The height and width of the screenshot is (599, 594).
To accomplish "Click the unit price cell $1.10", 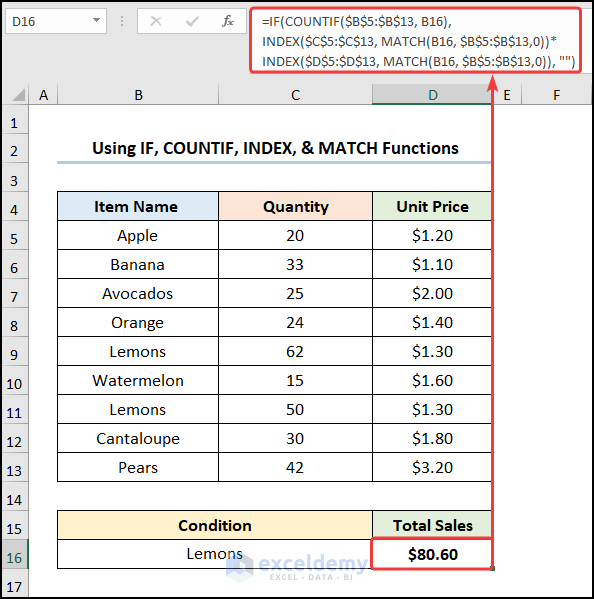I will [432, 264].
